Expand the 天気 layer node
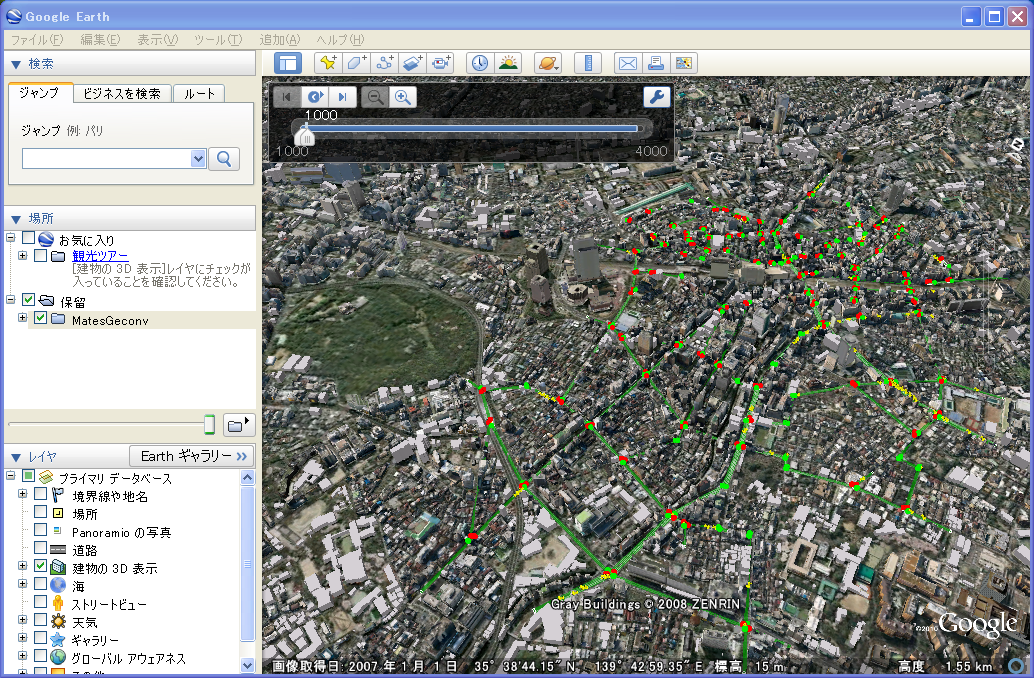The height and width of the screenshot is (678, 1034). tap(22, 620)
